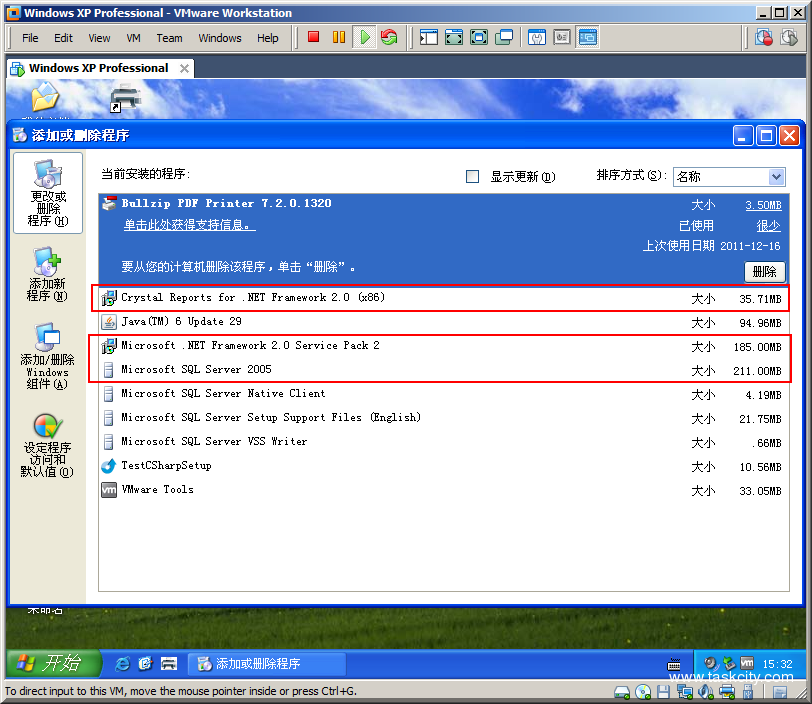Viewport: 812px width, 704px height.
Task: Open the Windows menu
Action: (220, 38)
